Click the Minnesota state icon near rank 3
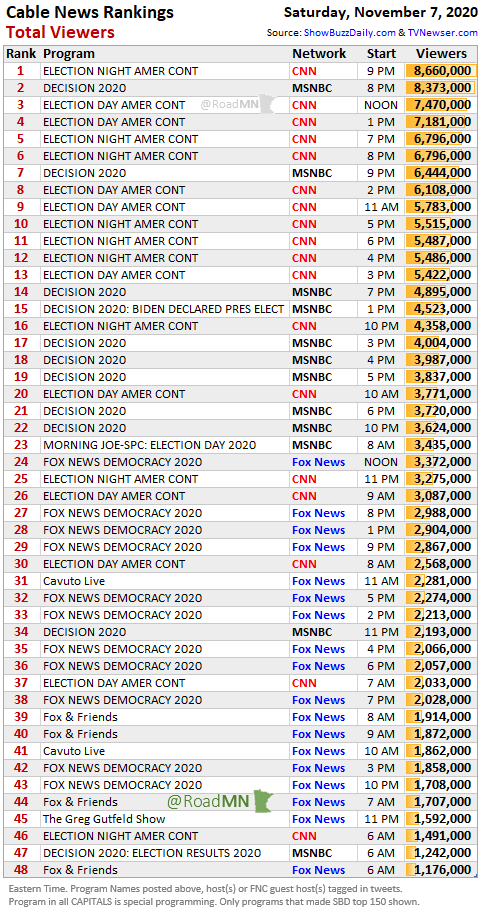The height and width of the screenshot is (914, 488). (x=268, y=104)
